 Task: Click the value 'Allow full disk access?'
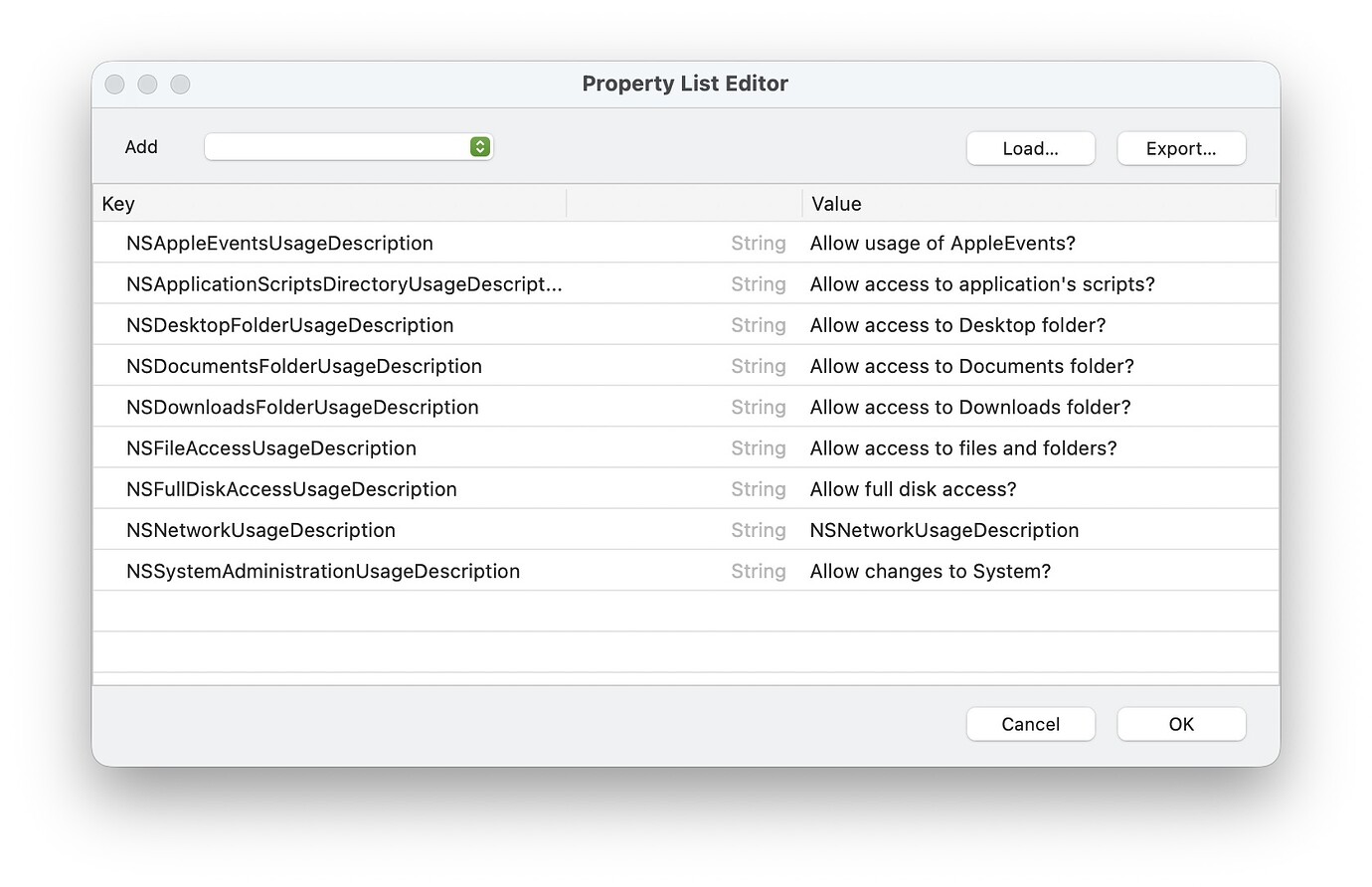pos(913,488)
